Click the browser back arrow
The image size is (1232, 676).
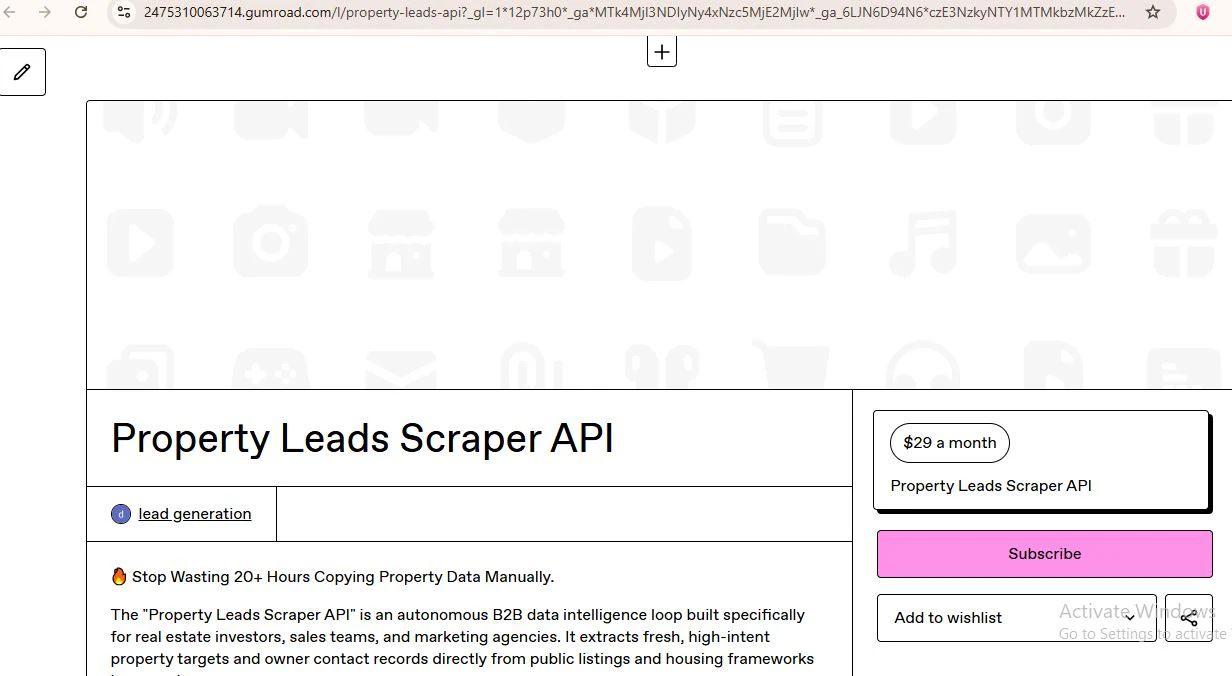click(x=8, y=13)
